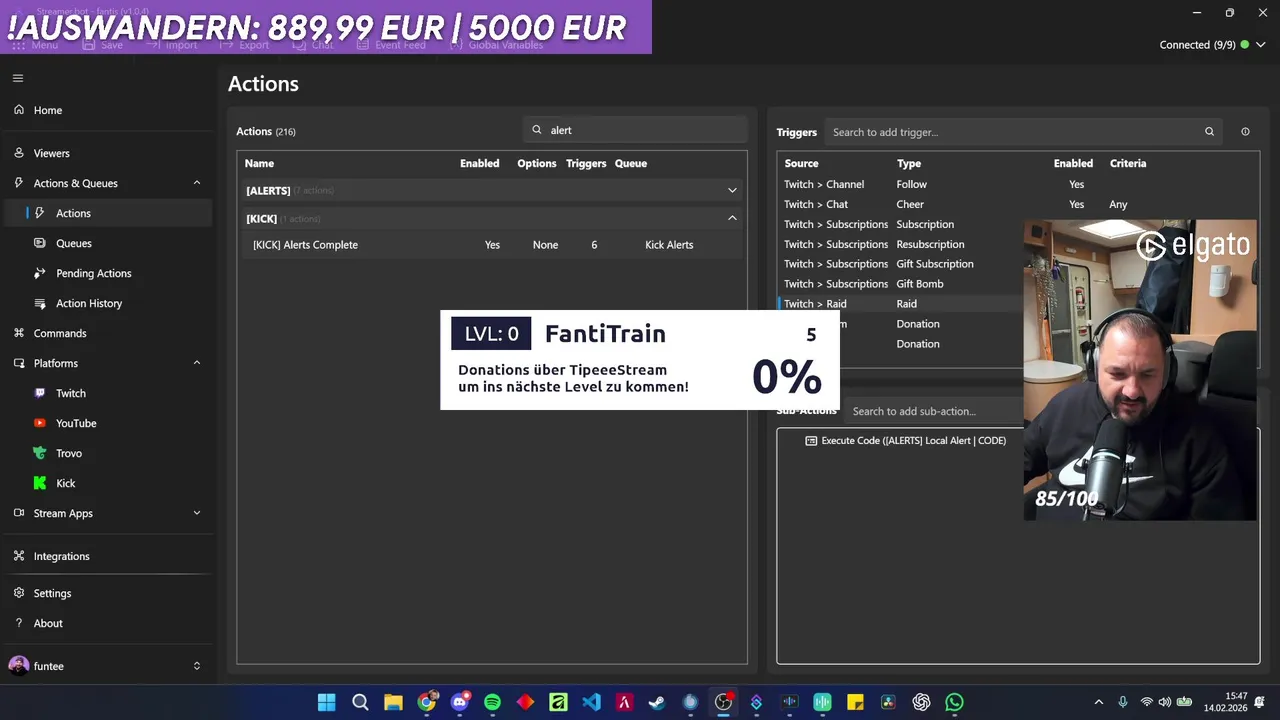
Task: Open WhatsApp from taskbar
Action: point(954,702)
